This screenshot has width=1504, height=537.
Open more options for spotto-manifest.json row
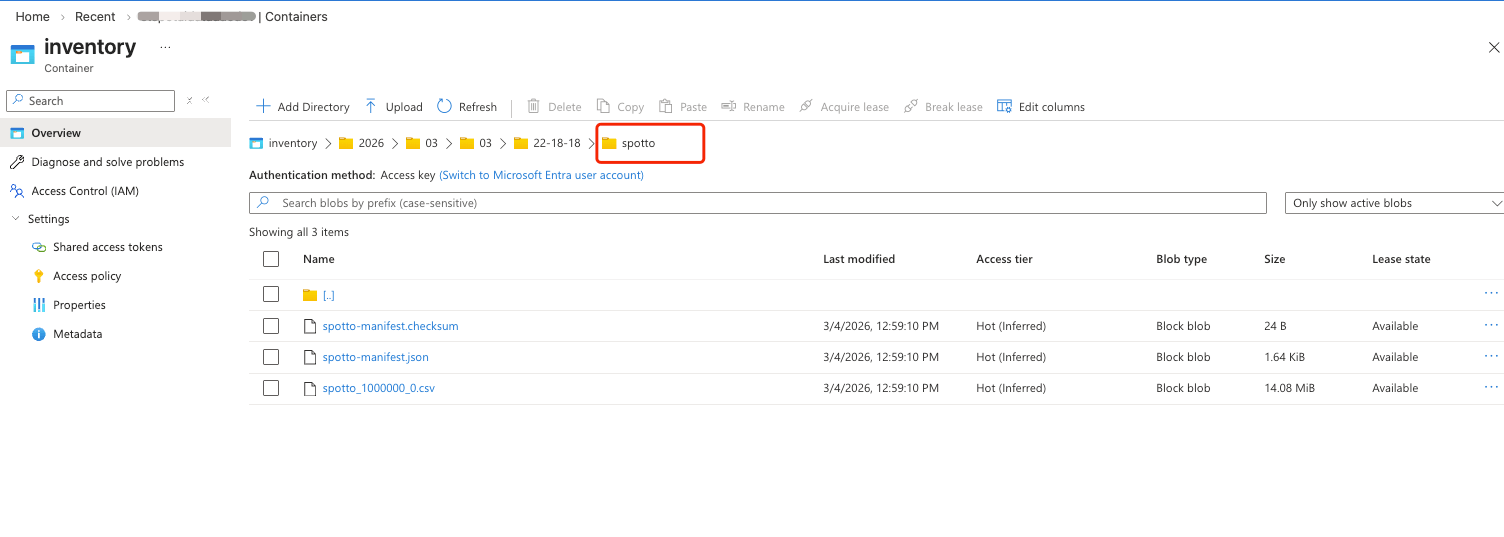[x=1491, y=356]
